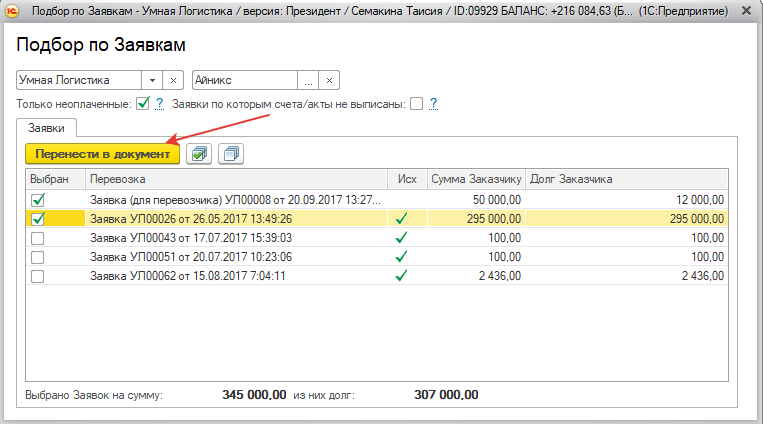
Task: Sort by the Исх column header
Action: click(407, 179)
